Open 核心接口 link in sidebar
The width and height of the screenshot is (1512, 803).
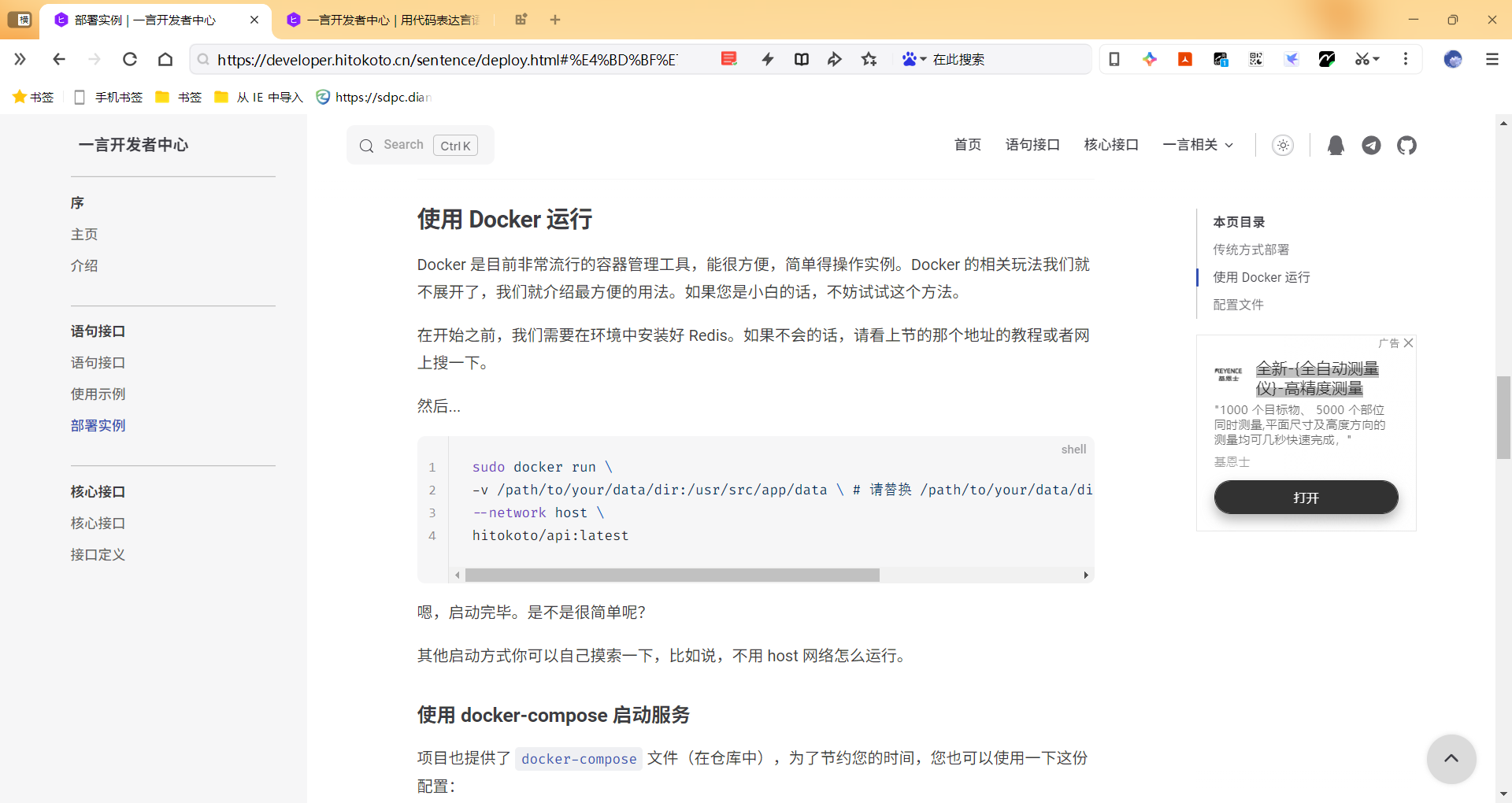click(x=98, y=524)
